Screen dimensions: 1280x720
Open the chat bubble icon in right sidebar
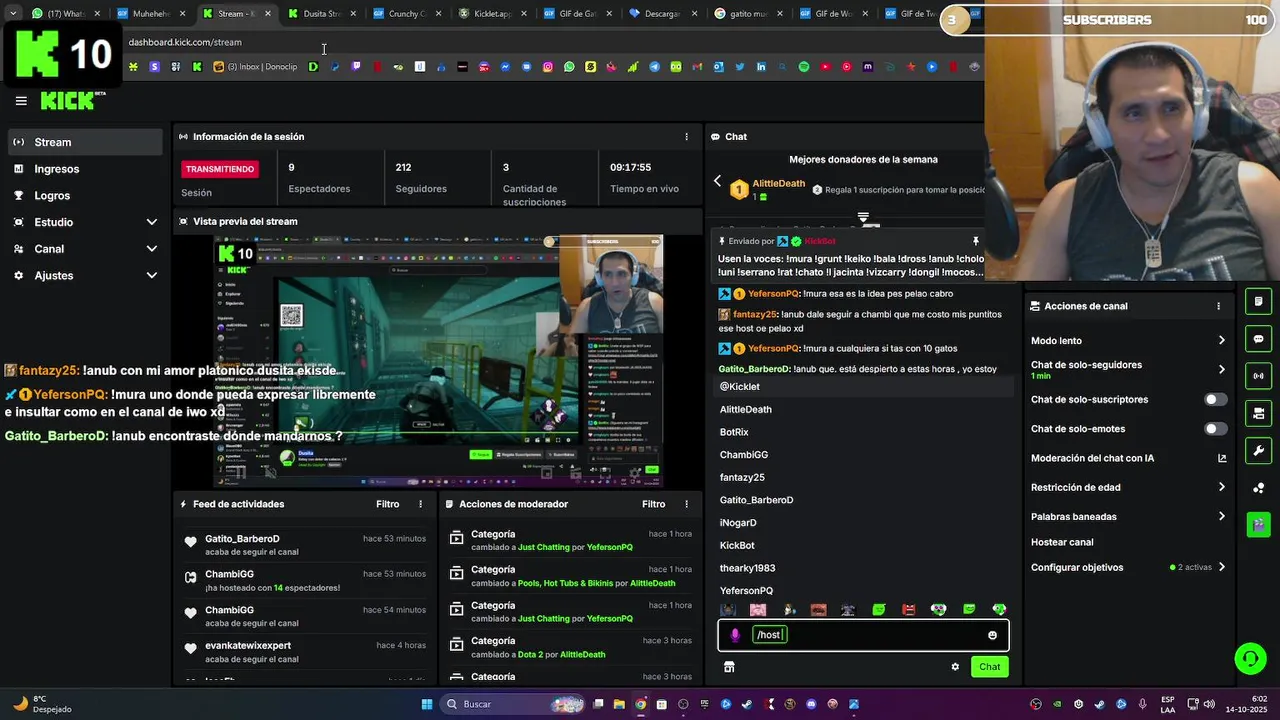[1259, 339]
